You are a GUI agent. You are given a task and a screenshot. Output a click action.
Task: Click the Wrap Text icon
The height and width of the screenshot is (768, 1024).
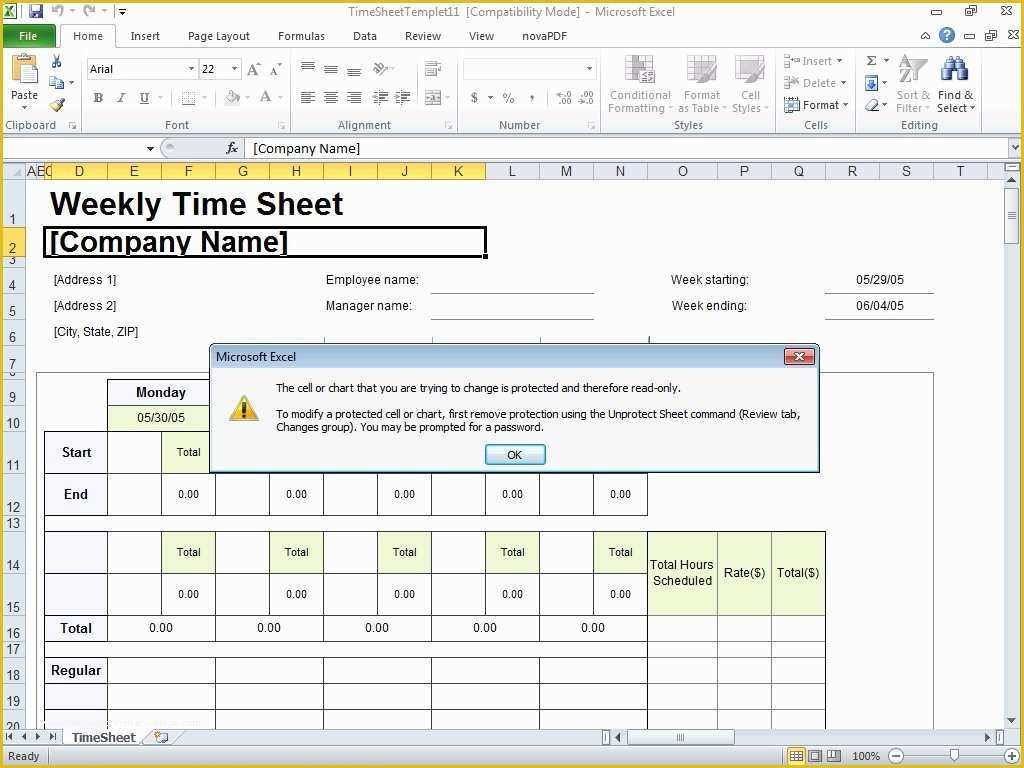coord(432,68)
